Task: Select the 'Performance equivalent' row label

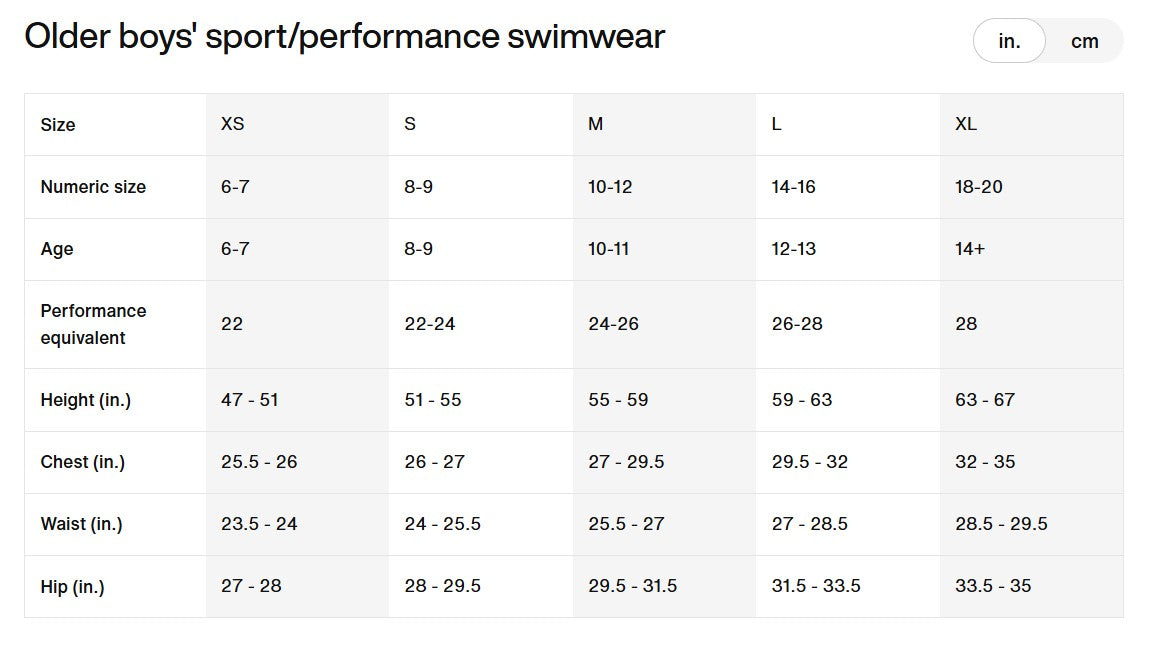Action: [93, 324]
